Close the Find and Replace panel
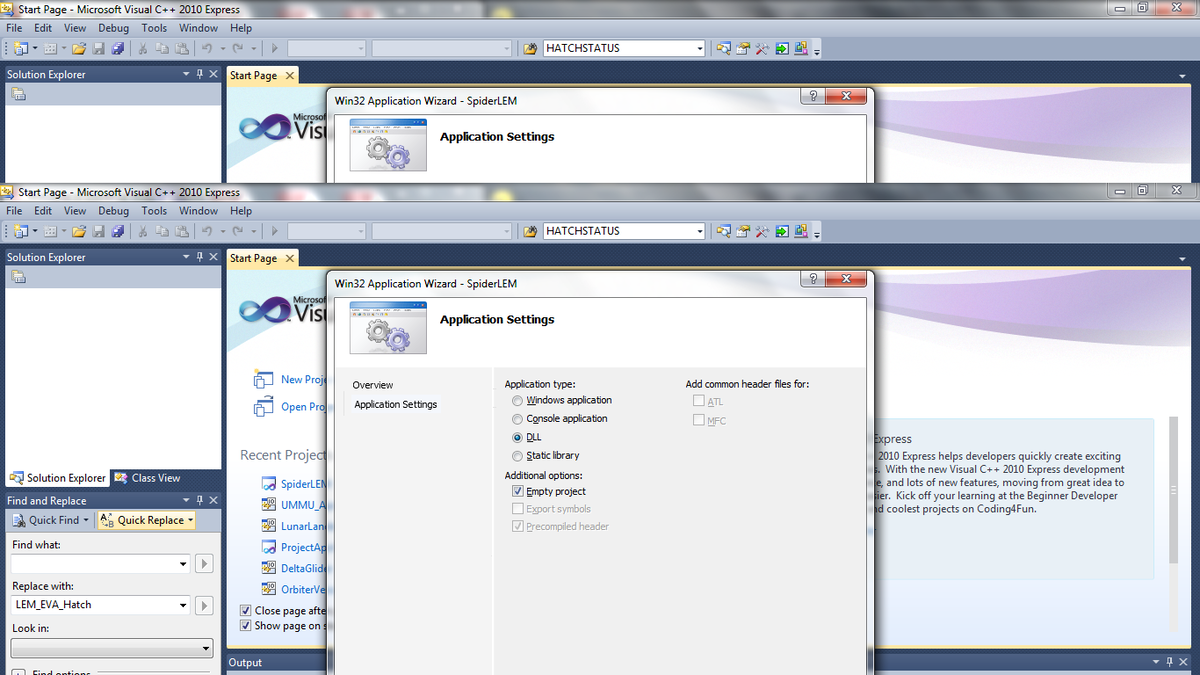1200x675 pixels. [213, 500]
